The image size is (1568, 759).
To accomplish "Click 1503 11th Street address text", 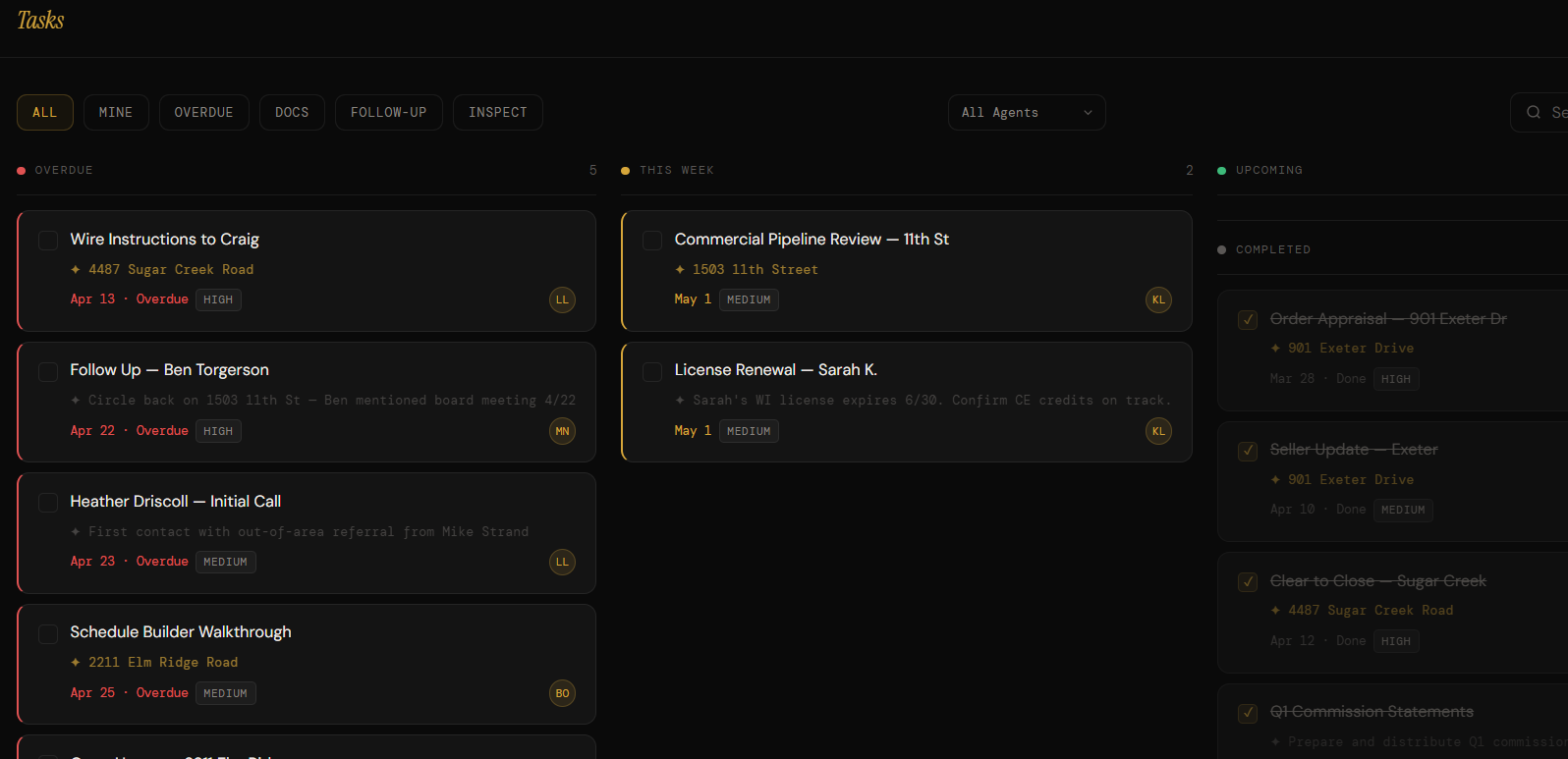I will point(756,270).
